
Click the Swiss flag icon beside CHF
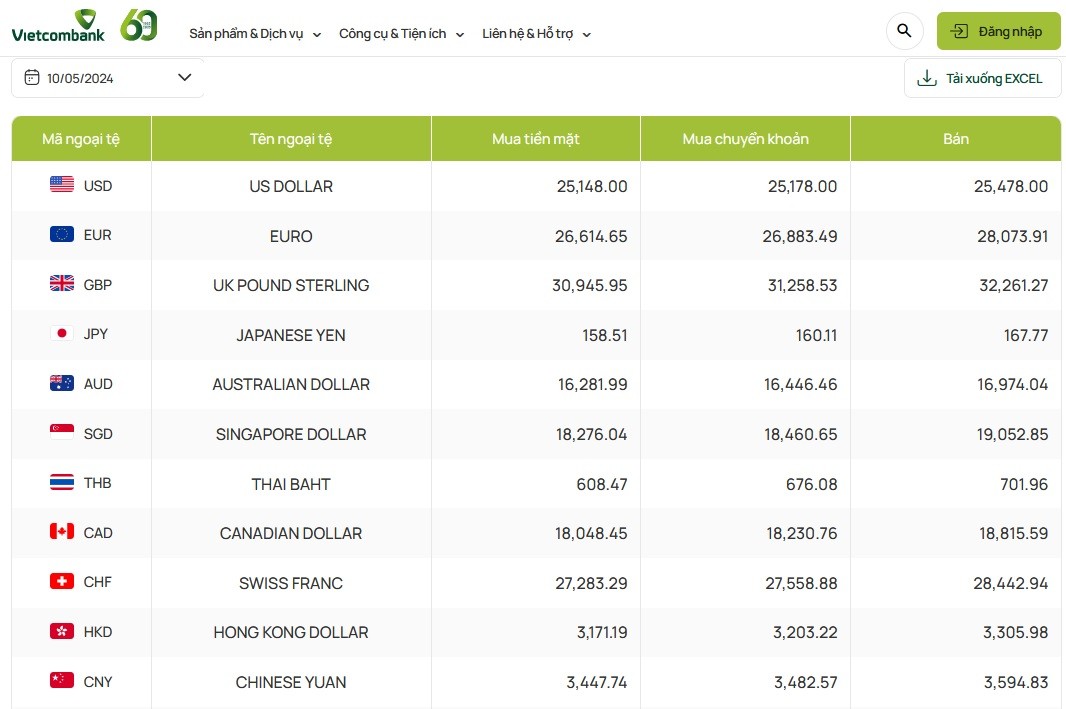coord(62,581)
